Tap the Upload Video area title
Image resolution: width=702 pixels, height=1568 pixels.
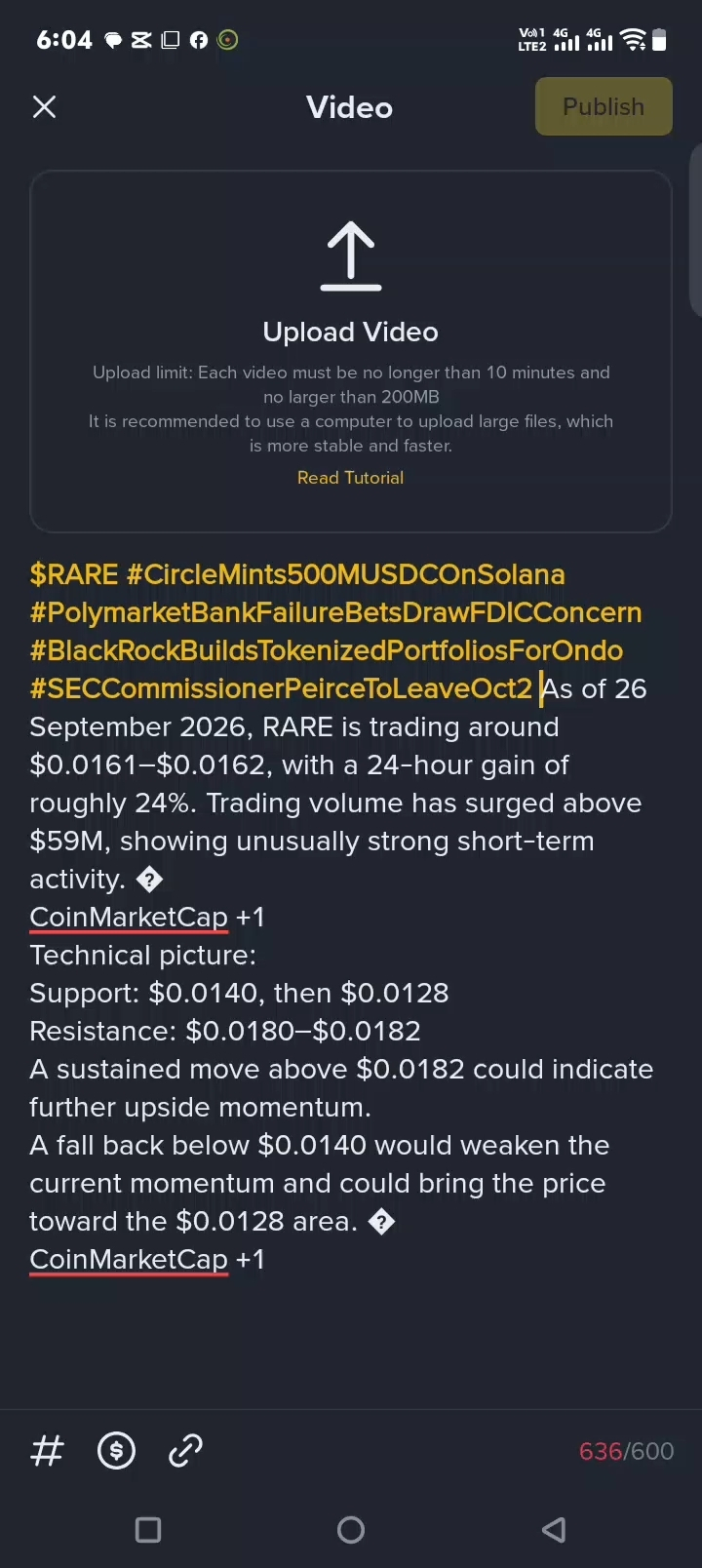point(350,333)
